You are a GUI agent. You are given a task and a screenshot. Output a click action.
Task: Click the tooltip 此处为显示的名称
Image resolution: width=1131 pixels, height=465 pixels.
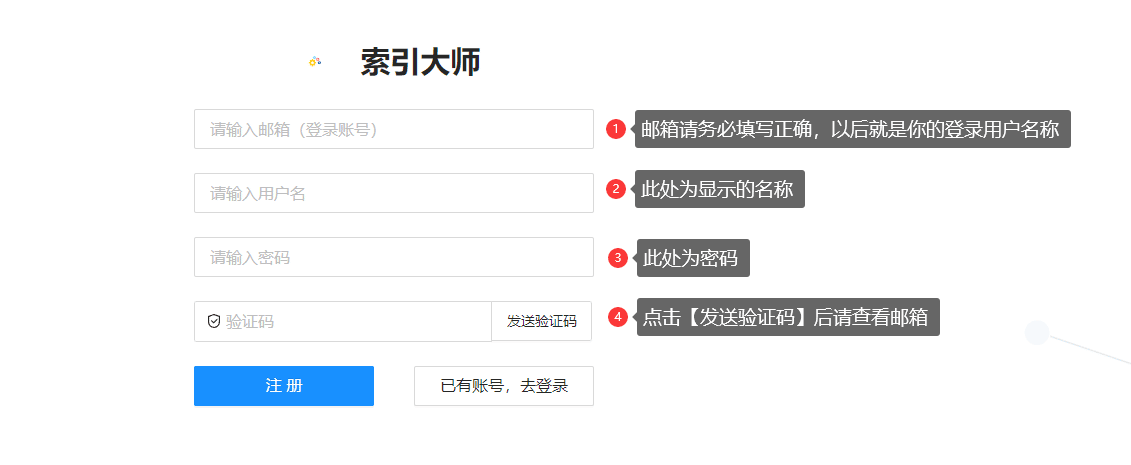[720, 189]
